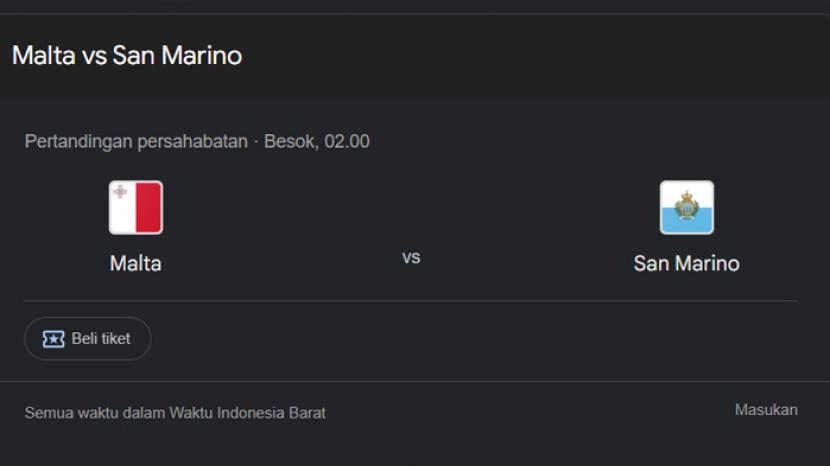
Task: Click the "Semua waktu dalam Waktu Indonesia Barat" note
Action: pyautogui.click(x=175, y=412)
